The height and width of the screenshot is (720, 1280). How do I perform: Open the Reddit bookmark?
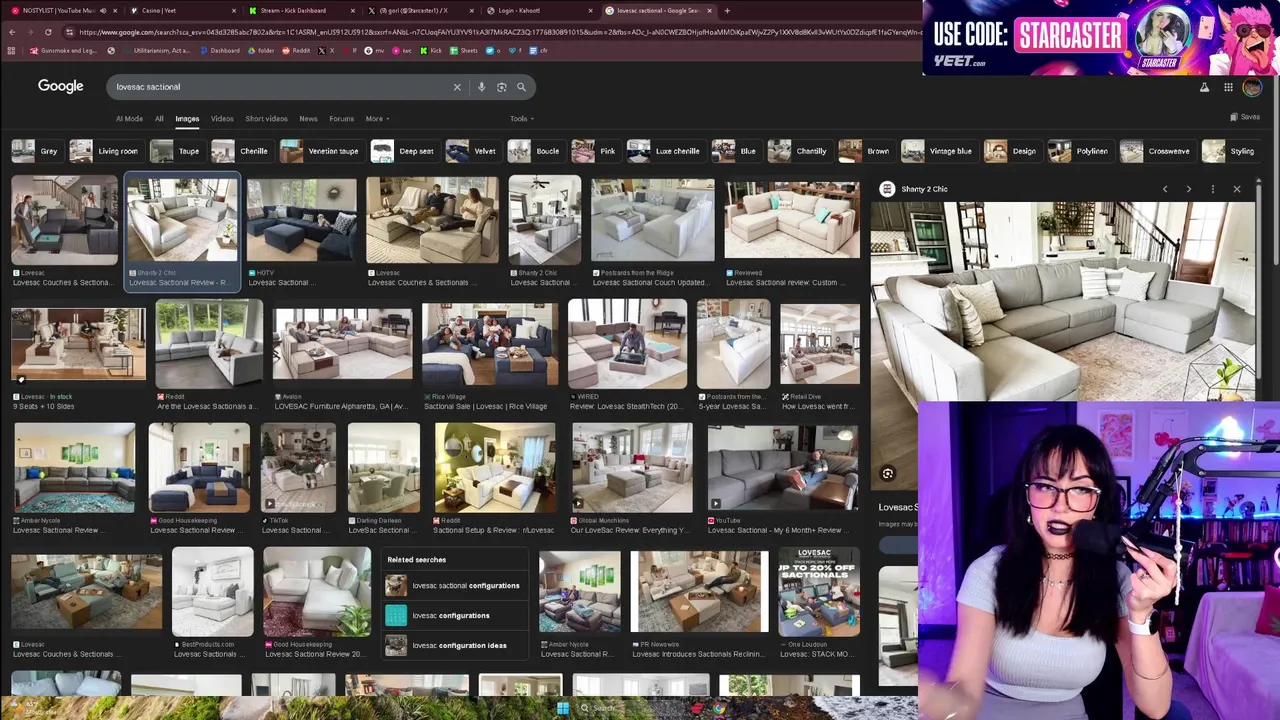295,50
